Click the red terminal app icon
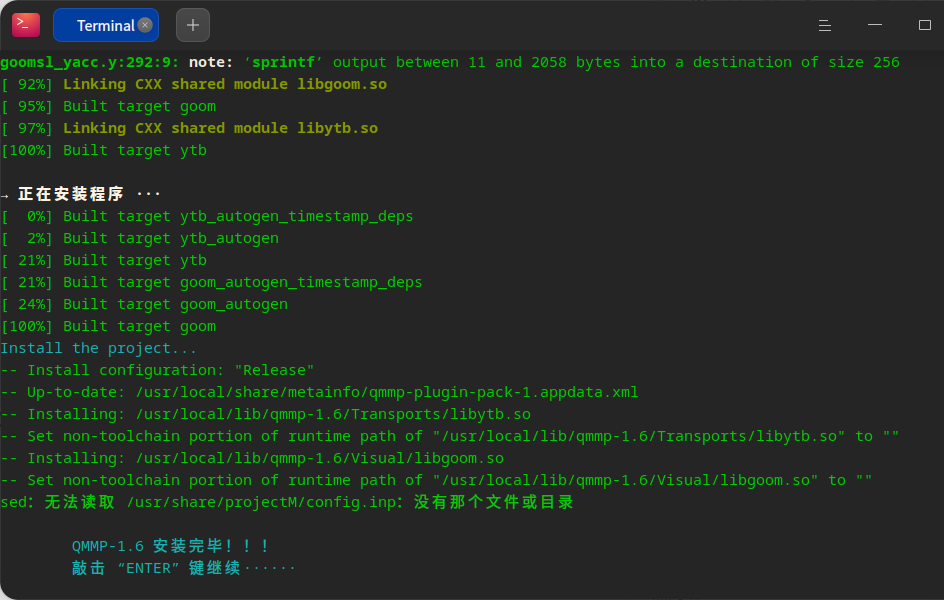Screen dimensions: 944x600 click(26, 25)
